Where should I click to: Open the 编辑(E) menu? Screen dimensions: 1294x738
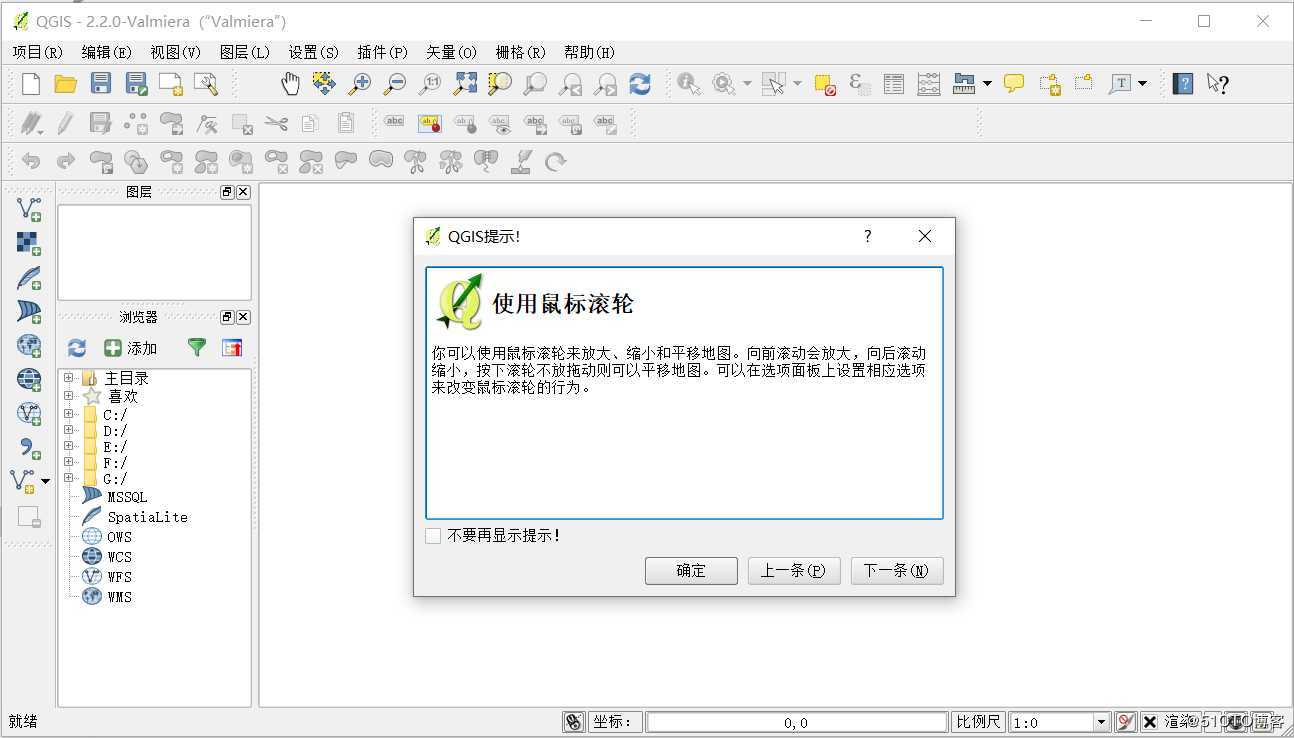106,52
